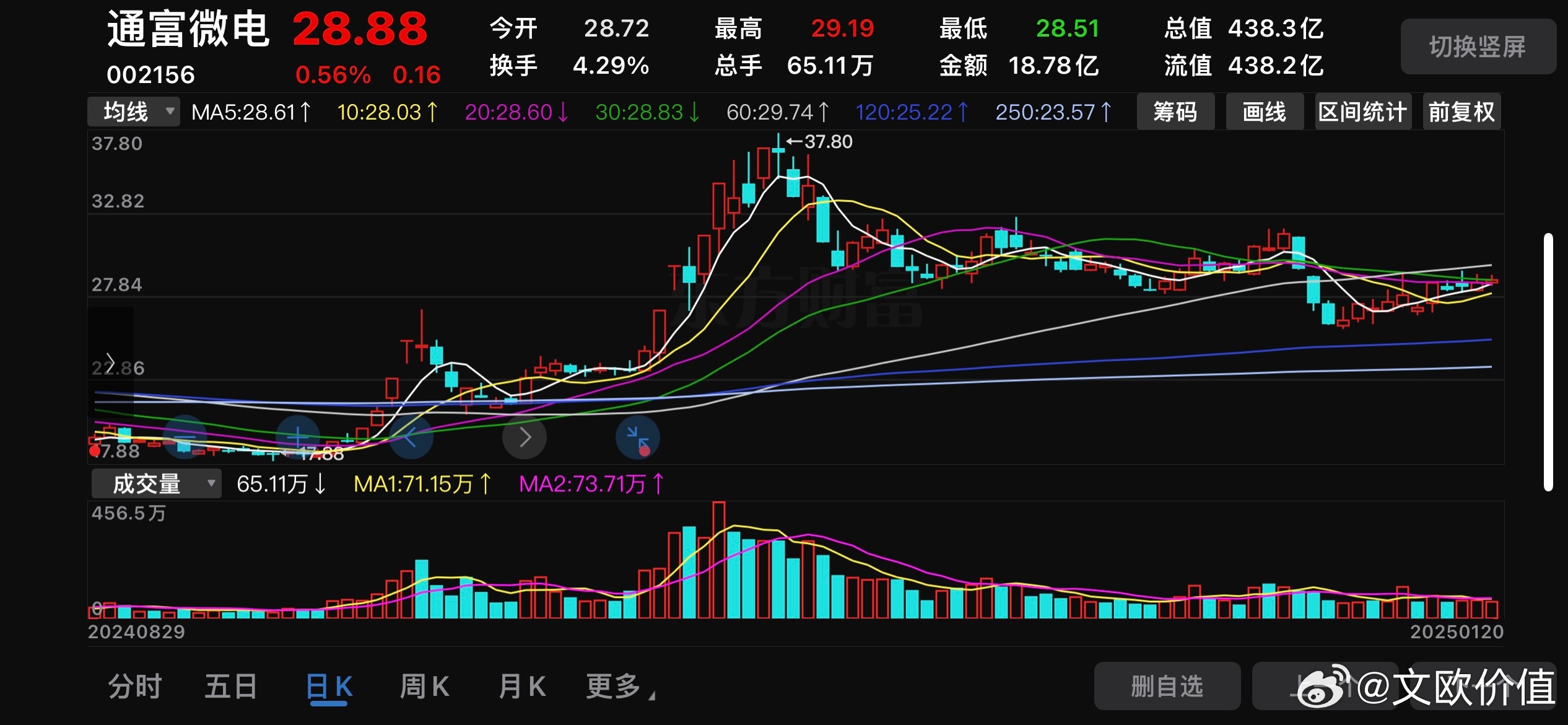The height and width of the screenshot is (725, 1568).
Task: Click the yellow 10:28.03 average value
Action: [x=388, y=112]
